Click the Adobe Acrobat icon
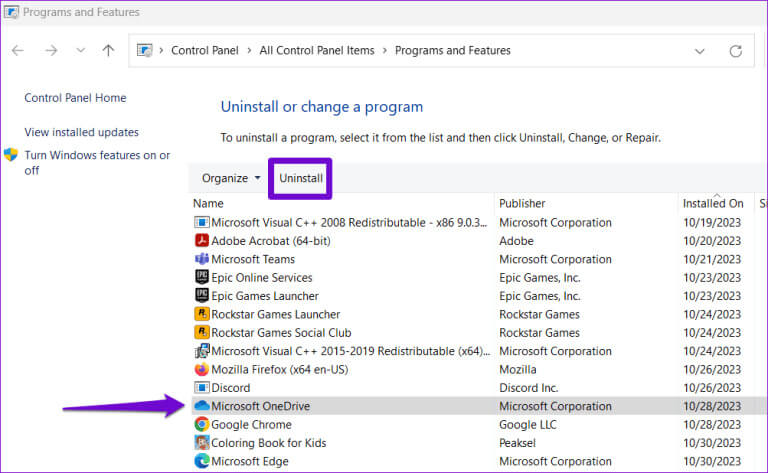The image size is (768, 473). (x=201, y=240)
